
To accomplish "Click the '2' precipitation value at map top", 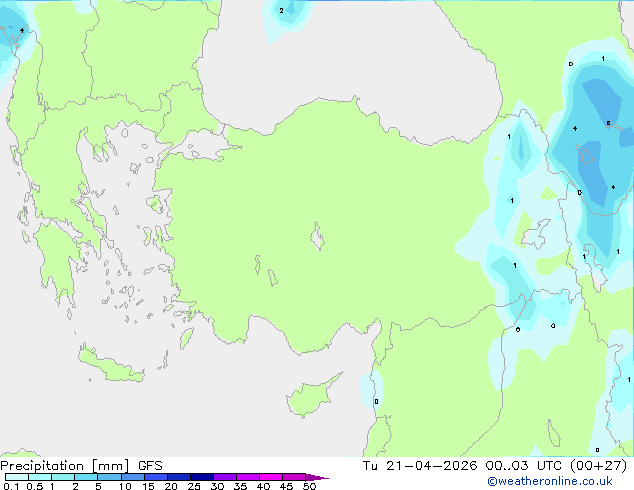I will click(x=281, y=11).
